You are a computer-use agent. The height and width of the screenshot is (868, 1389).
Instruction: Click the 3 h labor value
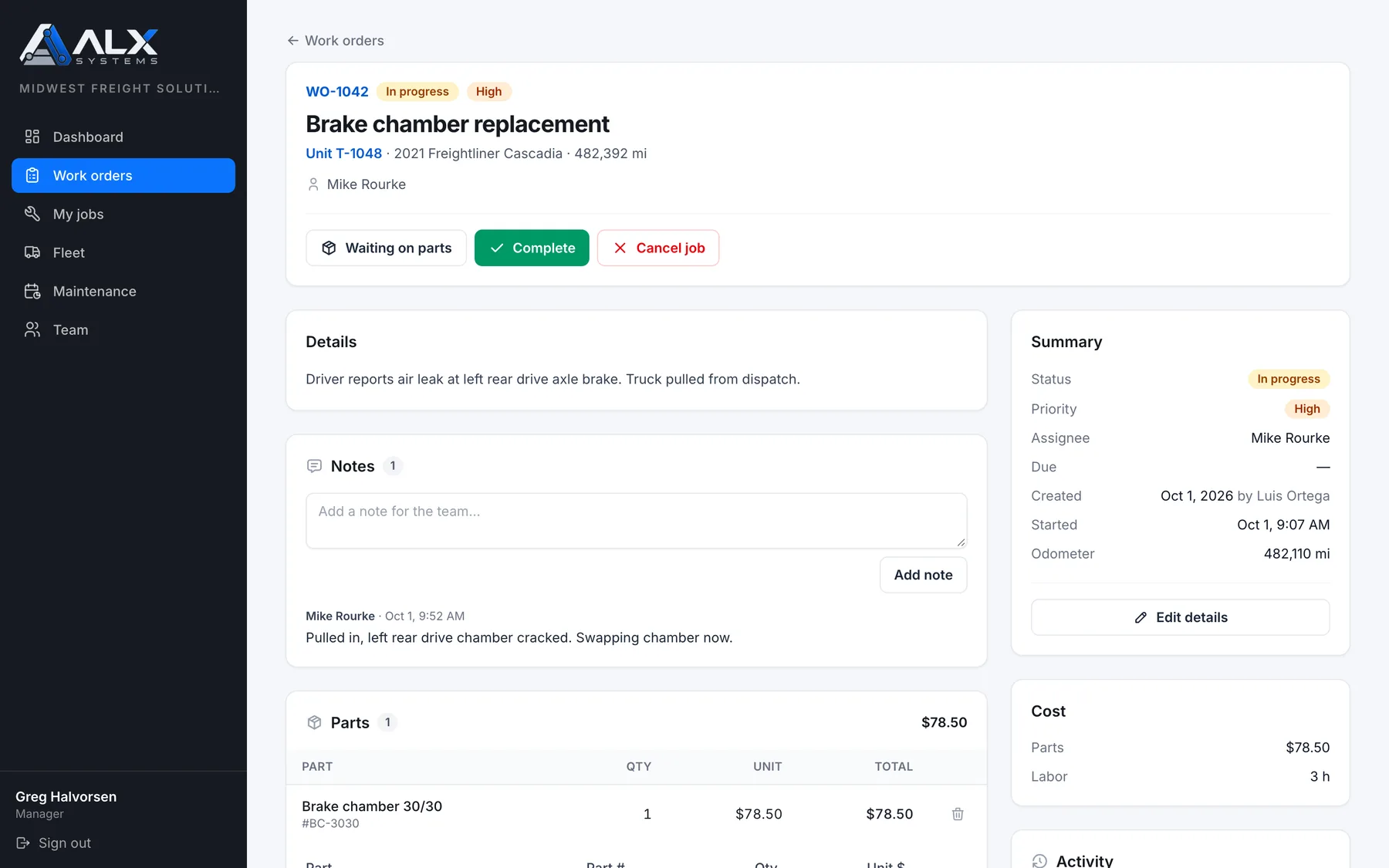1320,777
